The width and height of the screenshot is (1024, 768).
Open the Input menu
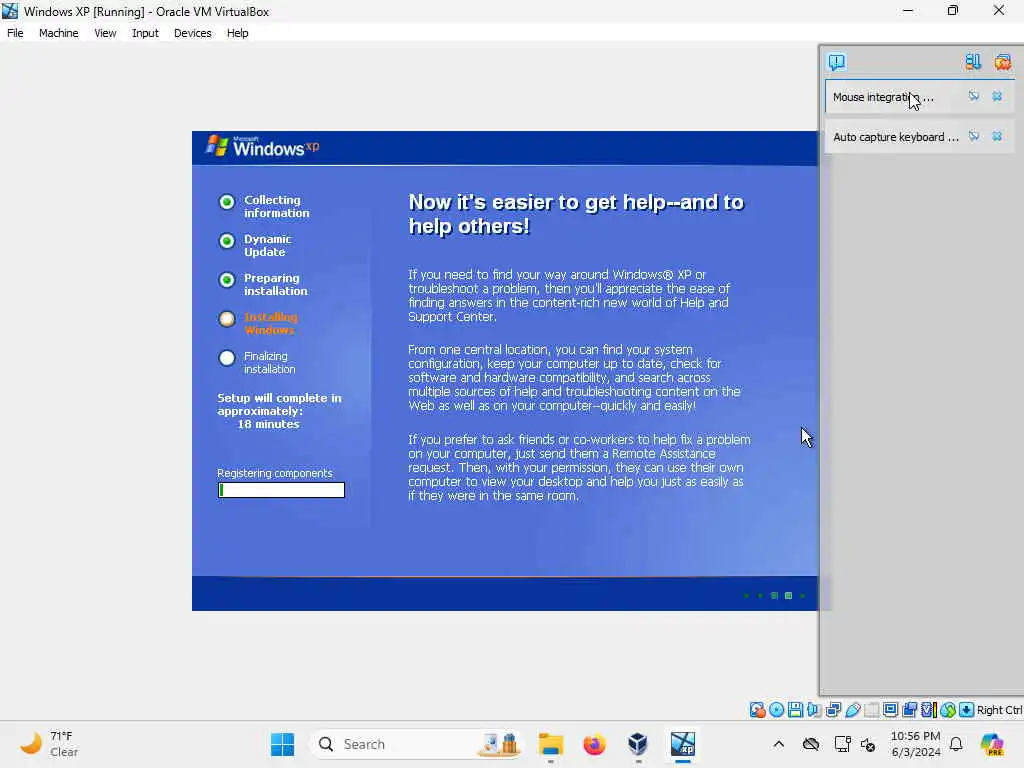coord(145,33)
